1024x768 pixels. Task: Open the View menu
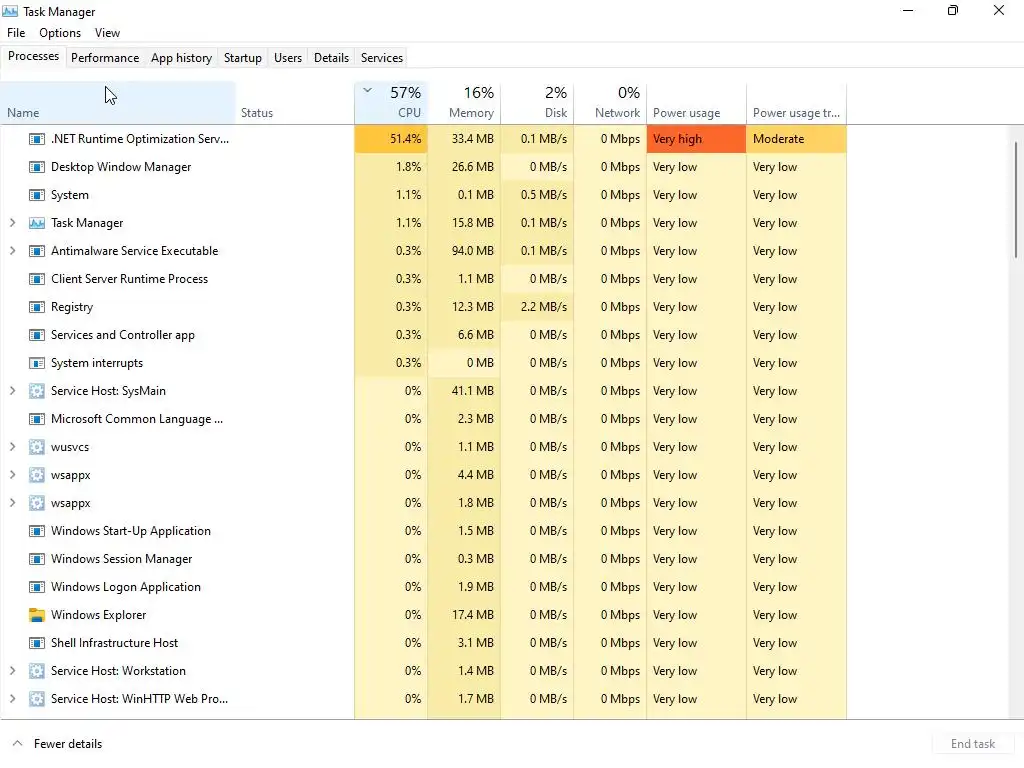(x=107, y=33)
